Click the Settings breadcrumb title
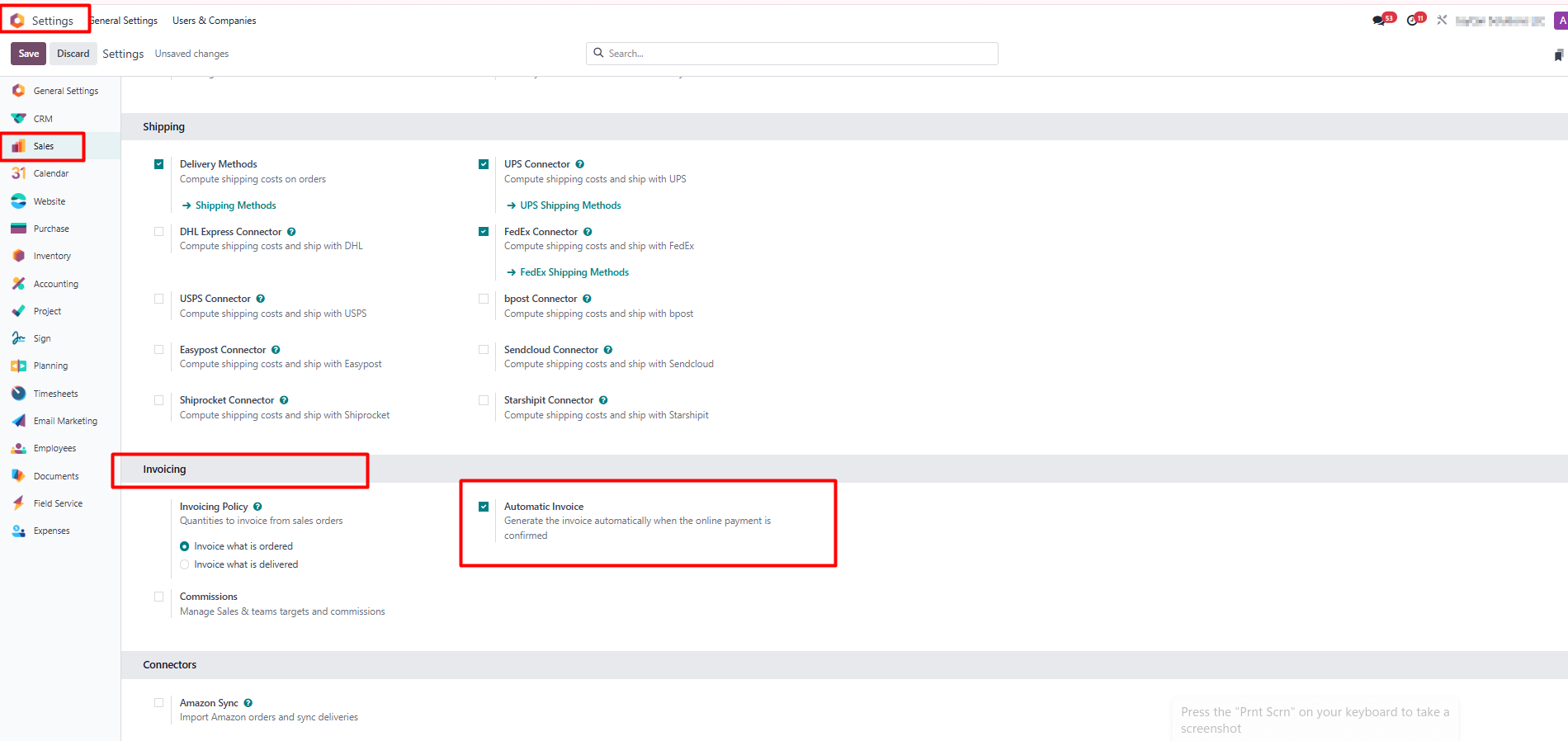Screen dimensions: 1568x741 coord(123,54)
